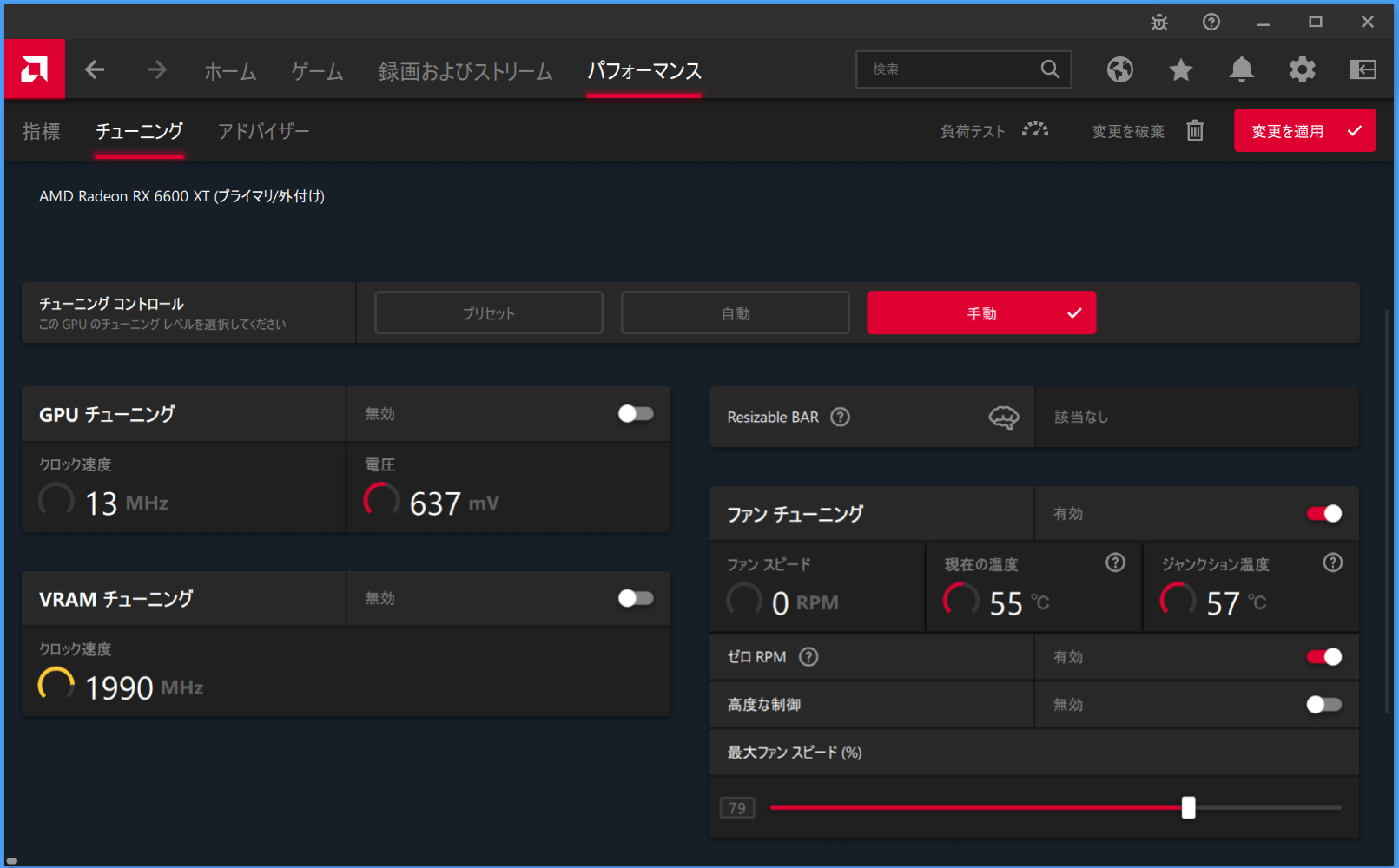Toggle the sidebar panel icon
Viewport: 1399px width, 868px height.
click(x=1363, y=69)
